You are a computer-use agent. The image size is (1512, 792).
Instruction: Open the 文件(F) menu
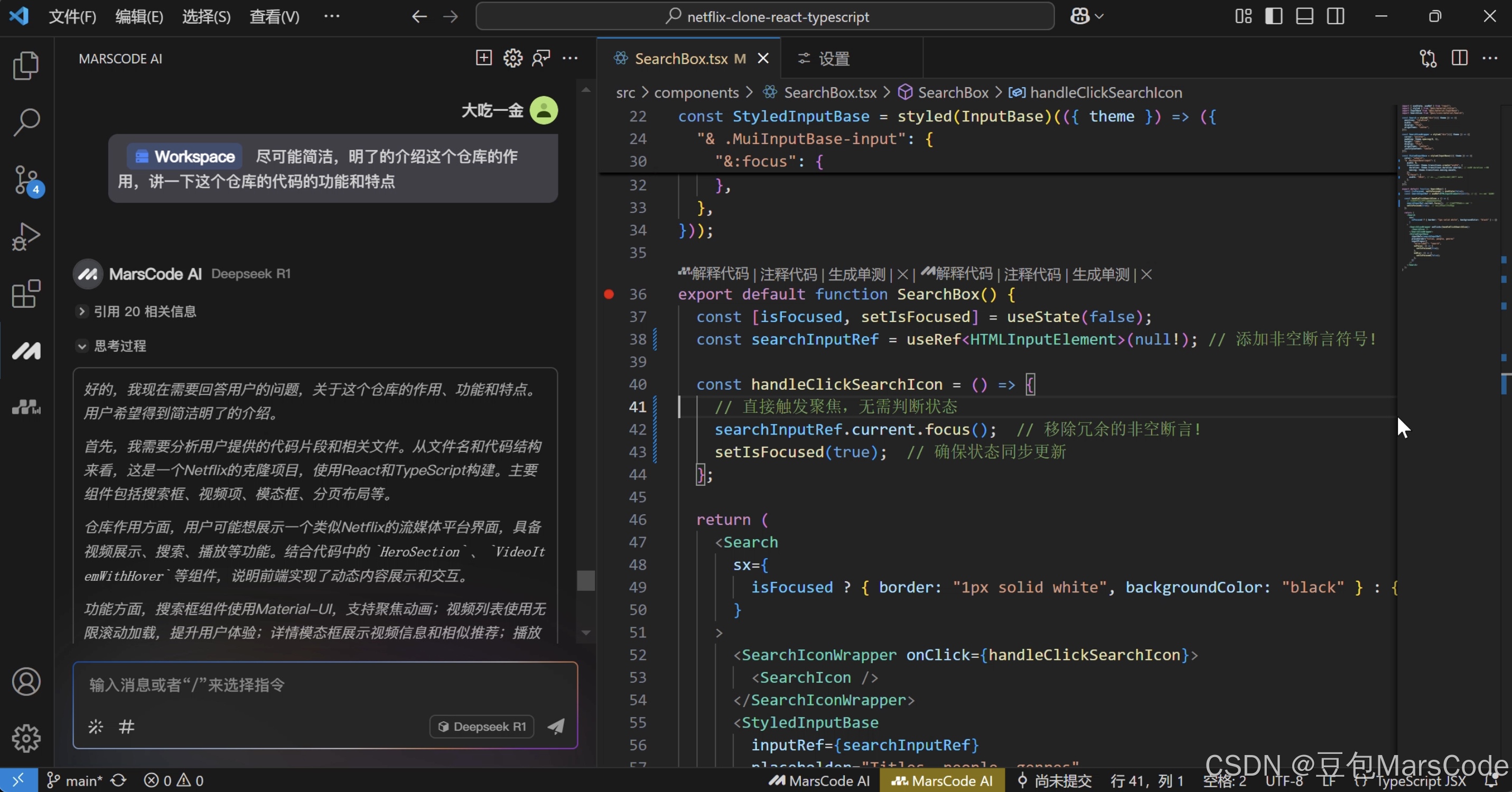(72, 16)
